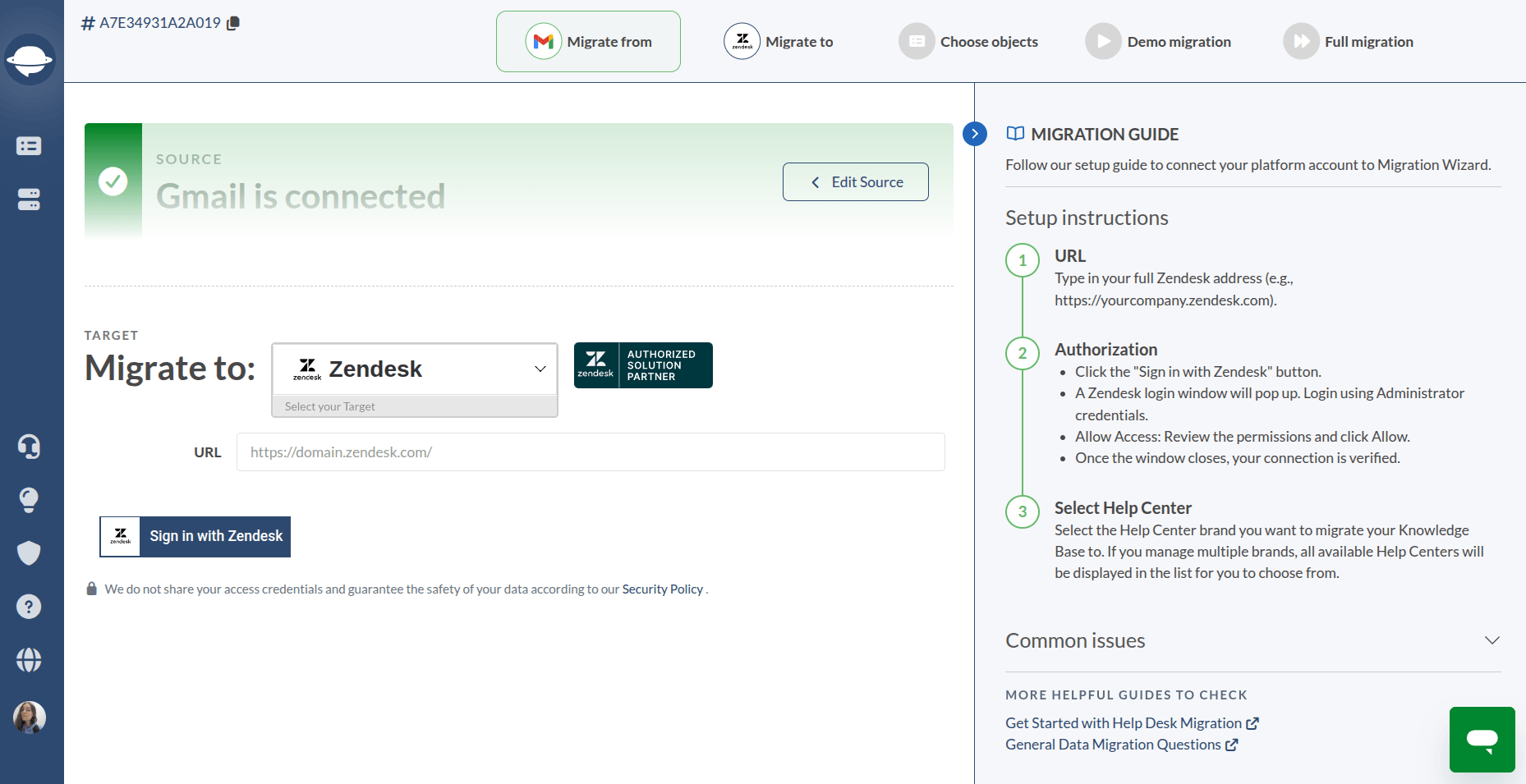Image resolution: width=1526 pixels, height=784 pixels.
Task: Open General Data Migration Questions link
Action: pyautogui.click(x=1121, y=745)
